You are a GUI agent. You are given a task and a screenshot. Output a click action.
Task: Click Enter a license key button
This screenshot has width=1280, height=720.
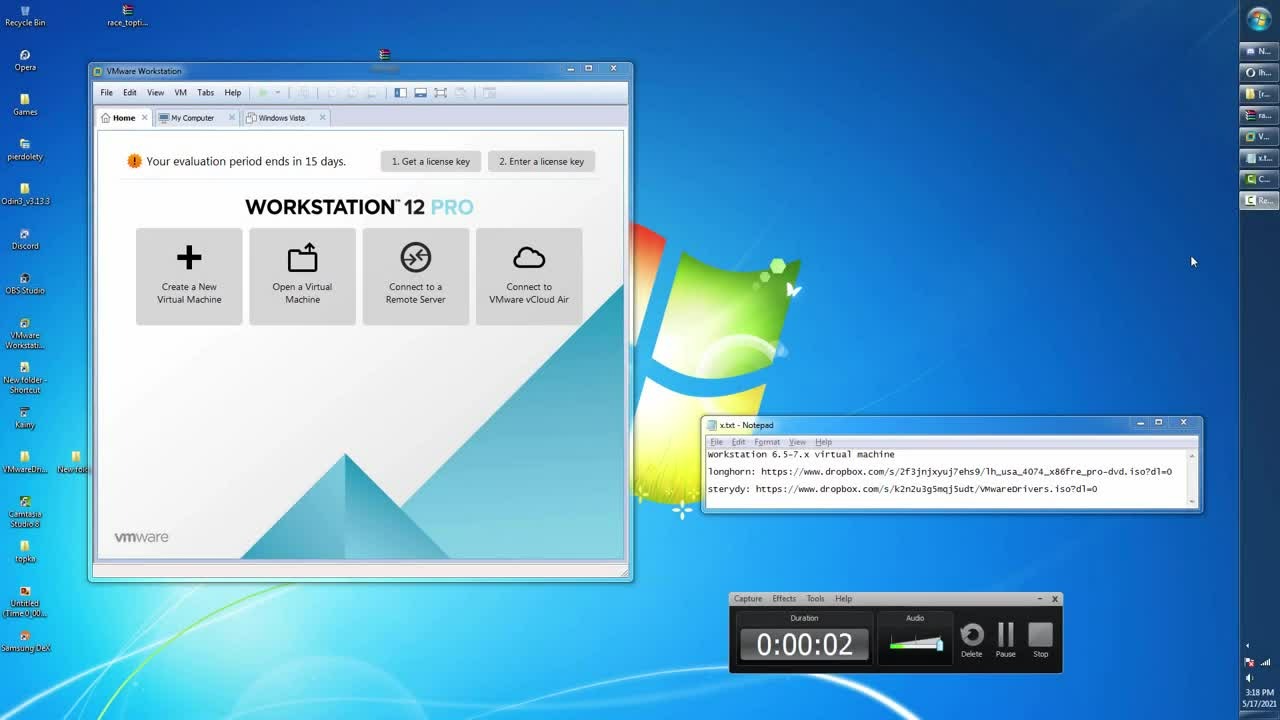[x=541, y=161]
